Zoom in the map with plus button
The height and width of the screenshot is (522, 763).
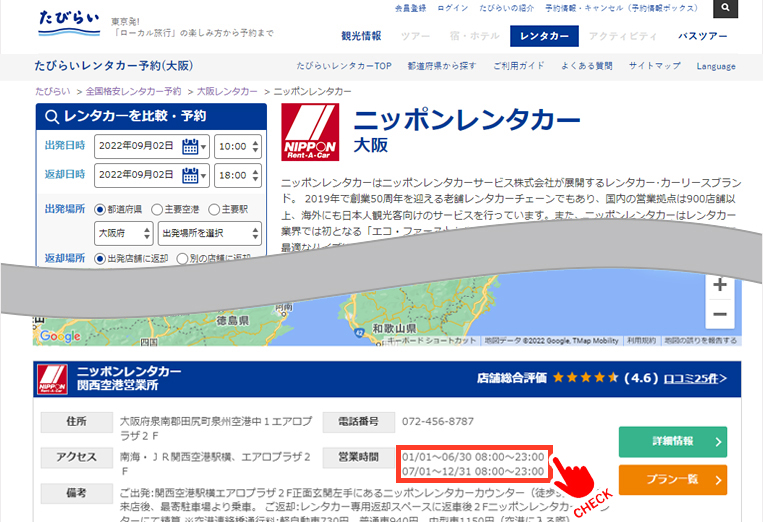click(x=720, y=285)
